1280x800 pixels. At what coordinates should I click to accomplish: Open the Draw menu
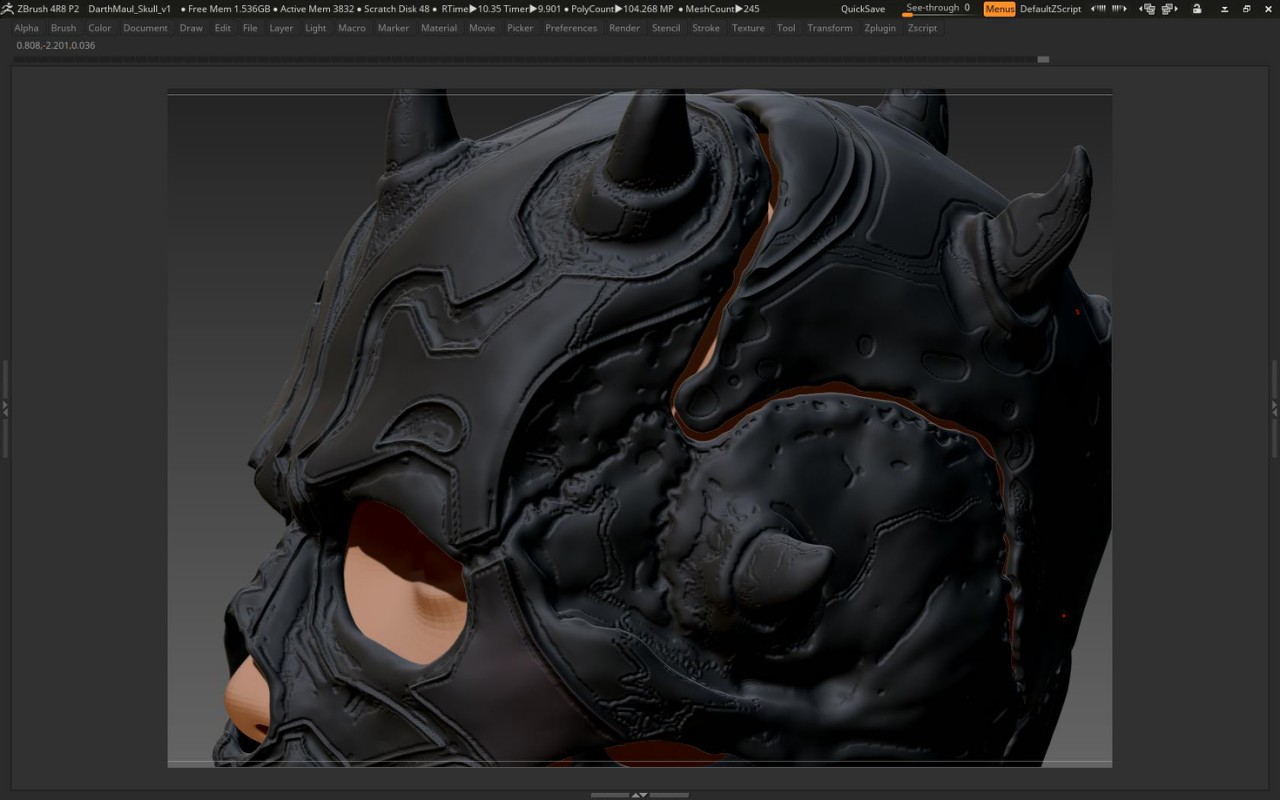(x=191, y=28)
